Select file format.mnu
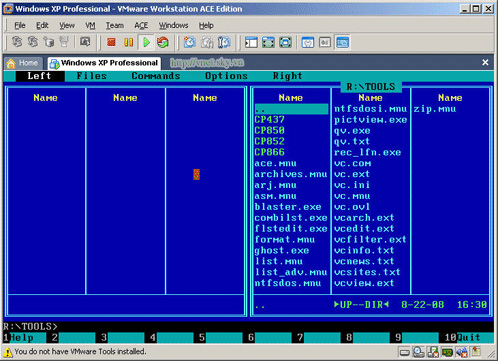Viewport: 498px width, 361px height. [x=285, y=240]
